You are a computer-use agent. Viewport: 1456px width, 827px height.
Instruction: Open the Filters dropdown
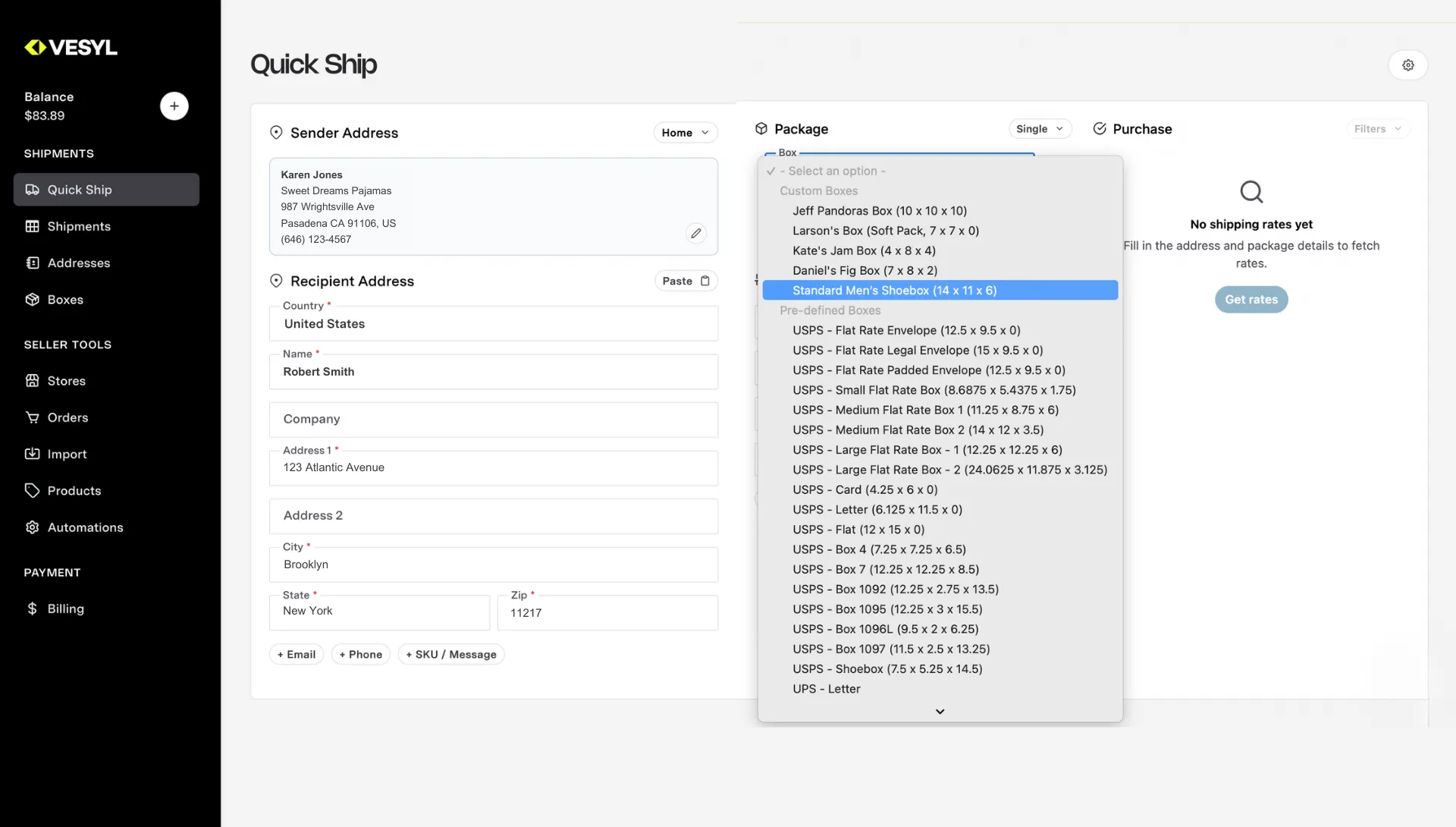[x=1378, y=129]
